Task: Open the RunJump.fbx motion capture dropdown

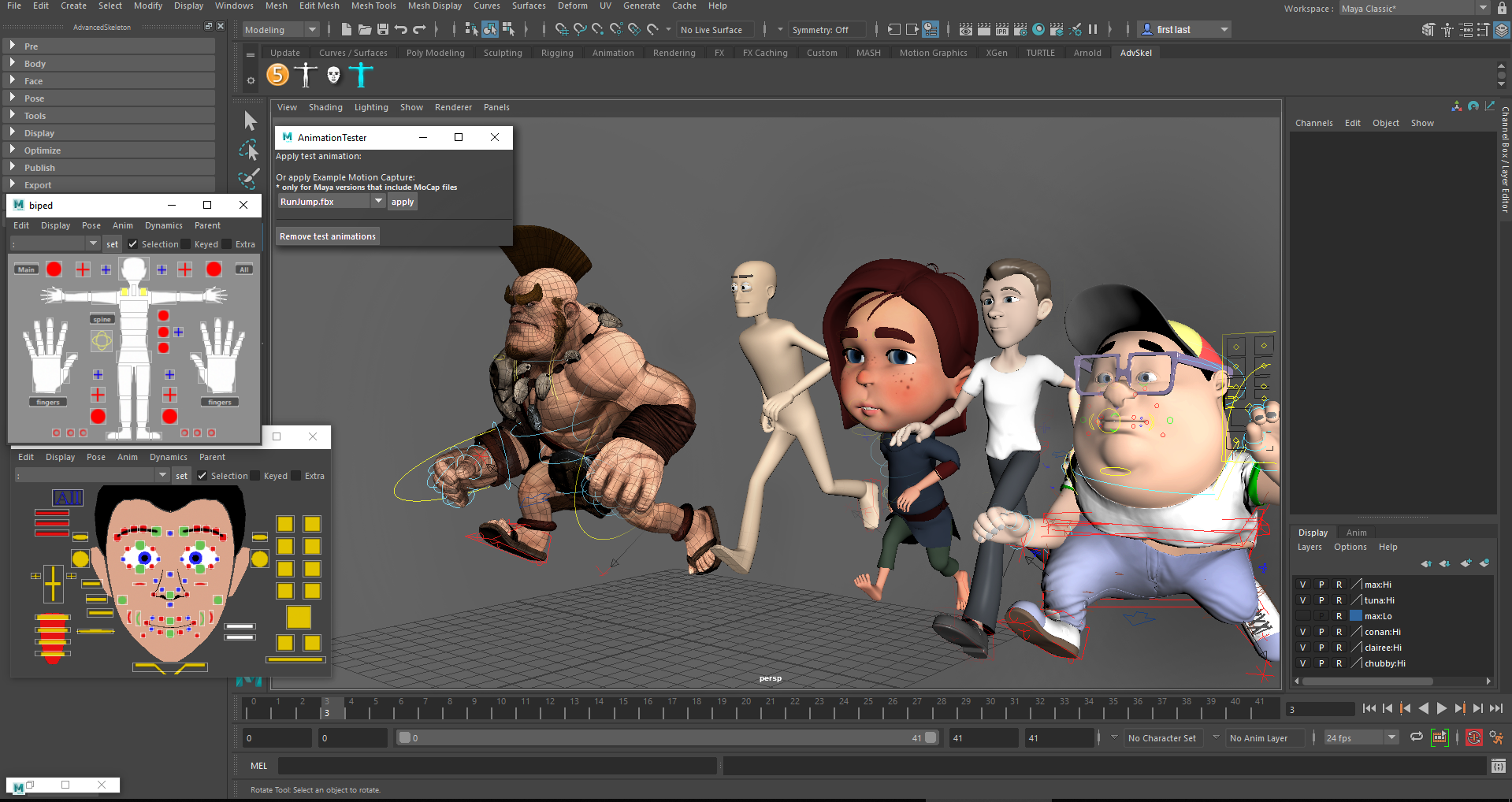Action: 378,202
